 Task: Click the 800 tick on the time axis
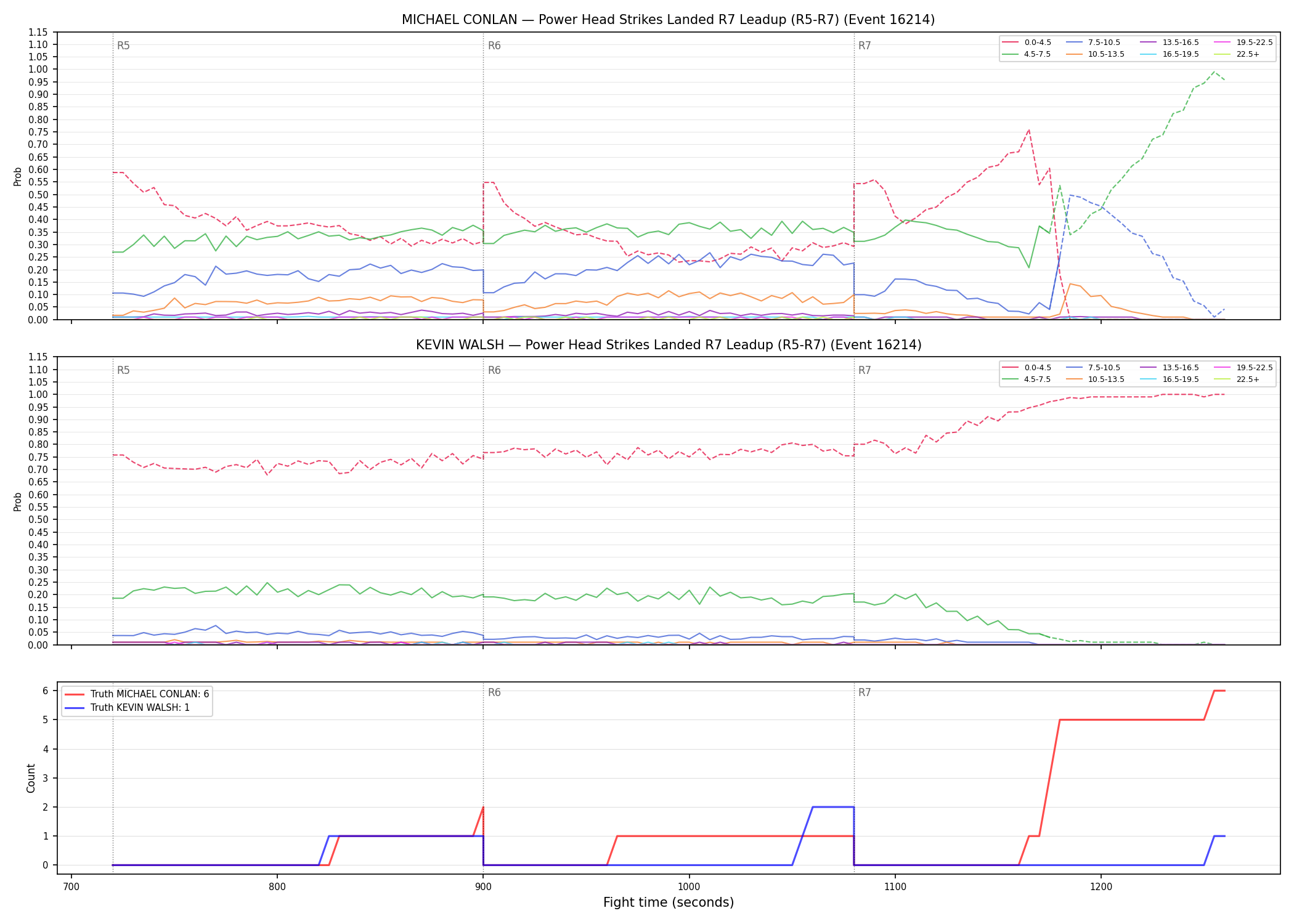[277, 886]
